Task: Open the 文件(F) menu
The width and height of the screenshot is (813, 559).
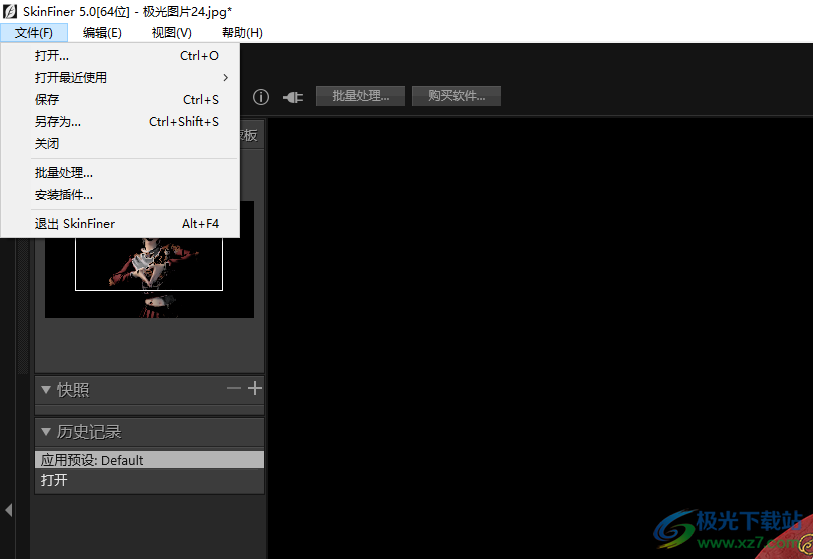Action: pyautogui.click(x=34, y=33)
